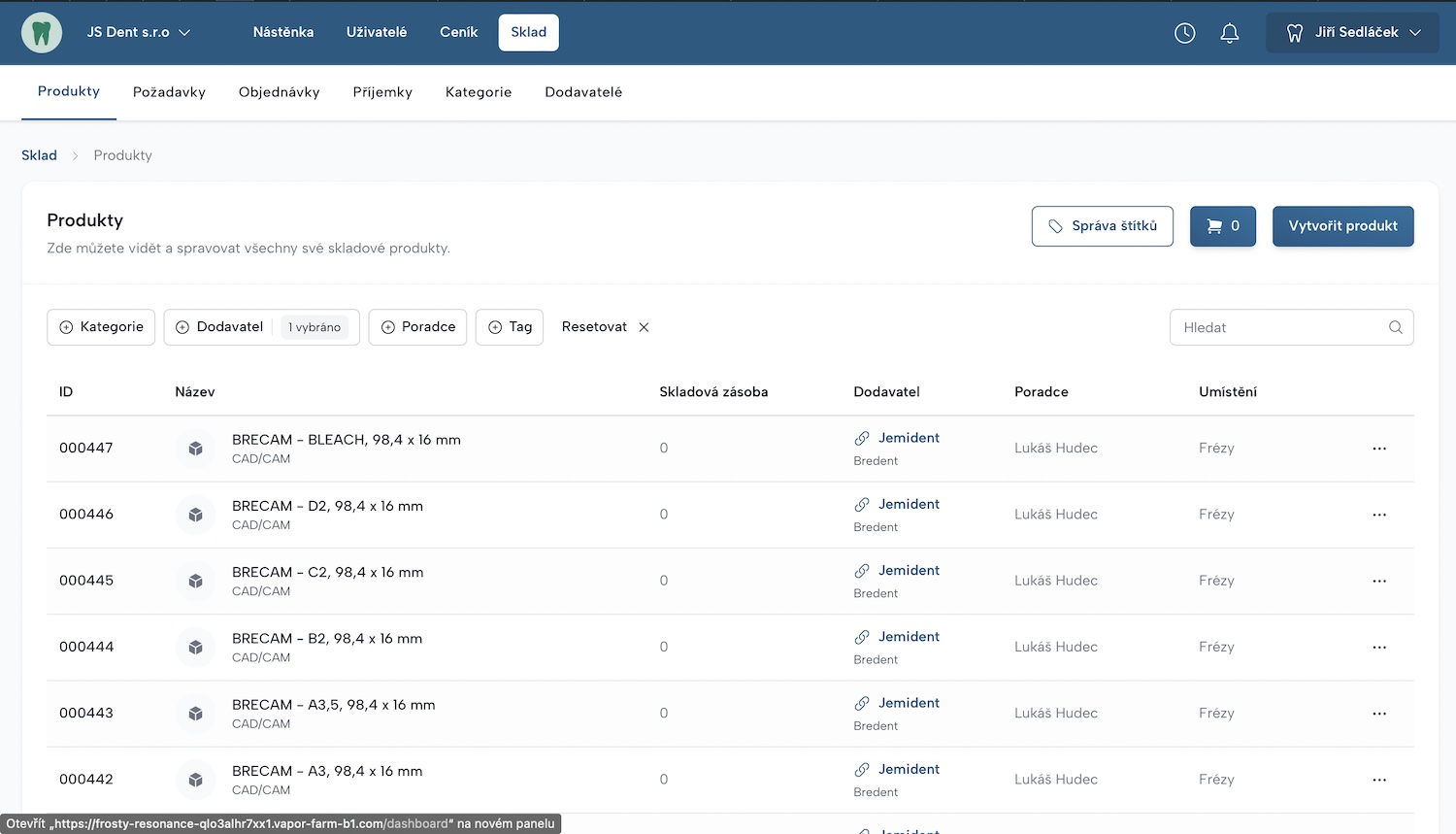This screenshot has height=834, width=1456.
Task: Switch to the Požadavky tab
Action: tap(169, 92)
